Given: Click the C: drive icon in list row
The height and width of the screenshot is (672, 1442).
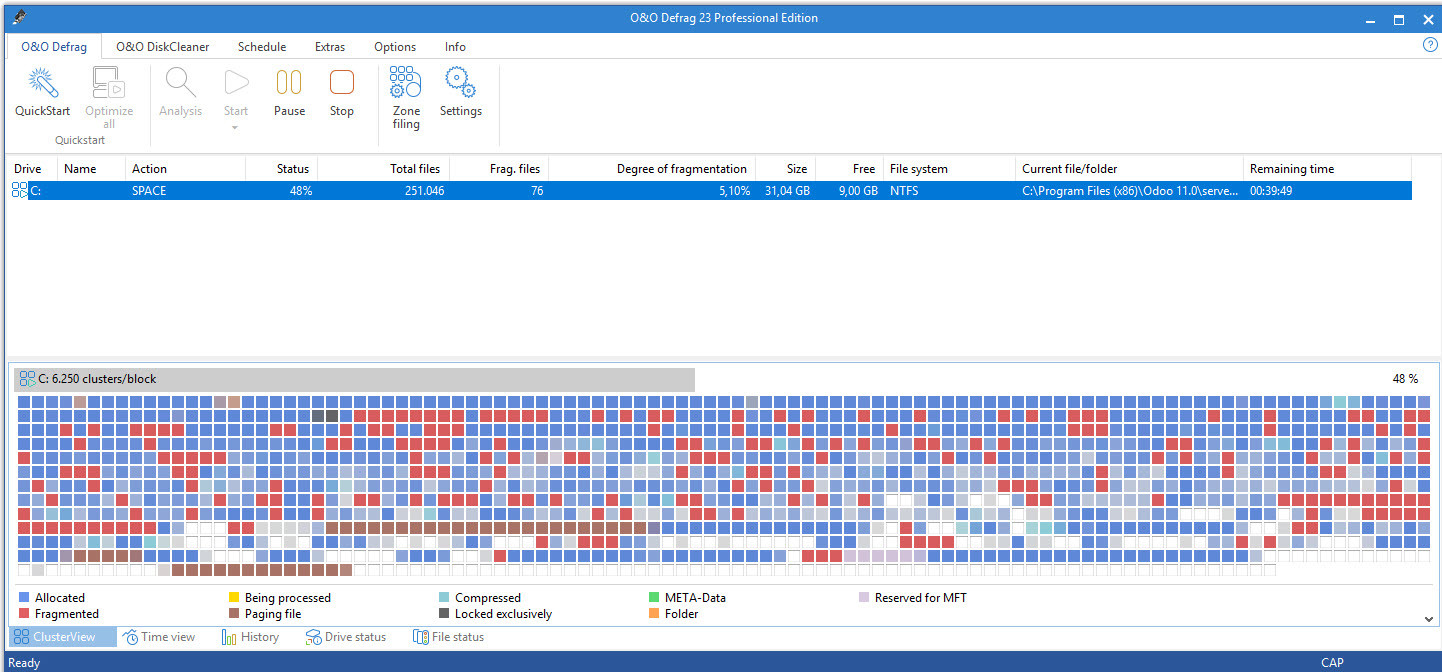Looking at the screenshot, I should 20,190.
